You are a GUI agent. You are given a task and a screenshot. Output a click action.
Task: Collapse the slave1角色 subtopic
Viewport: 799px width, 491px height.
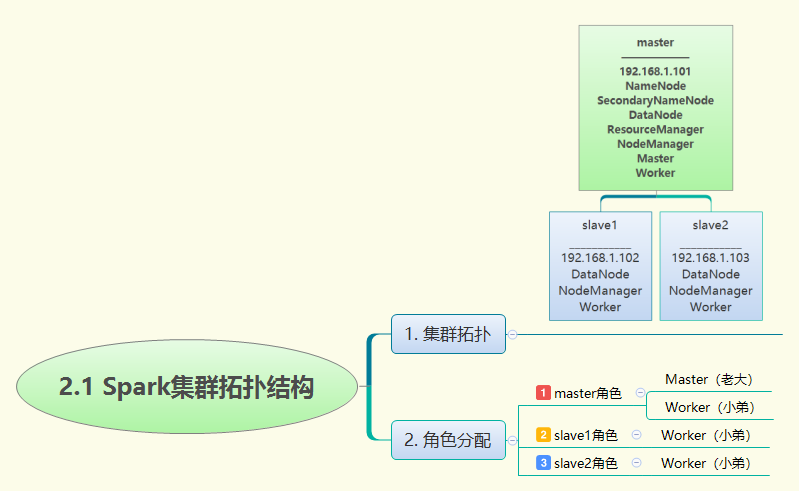pyautogui.click(x=636, y=434)
